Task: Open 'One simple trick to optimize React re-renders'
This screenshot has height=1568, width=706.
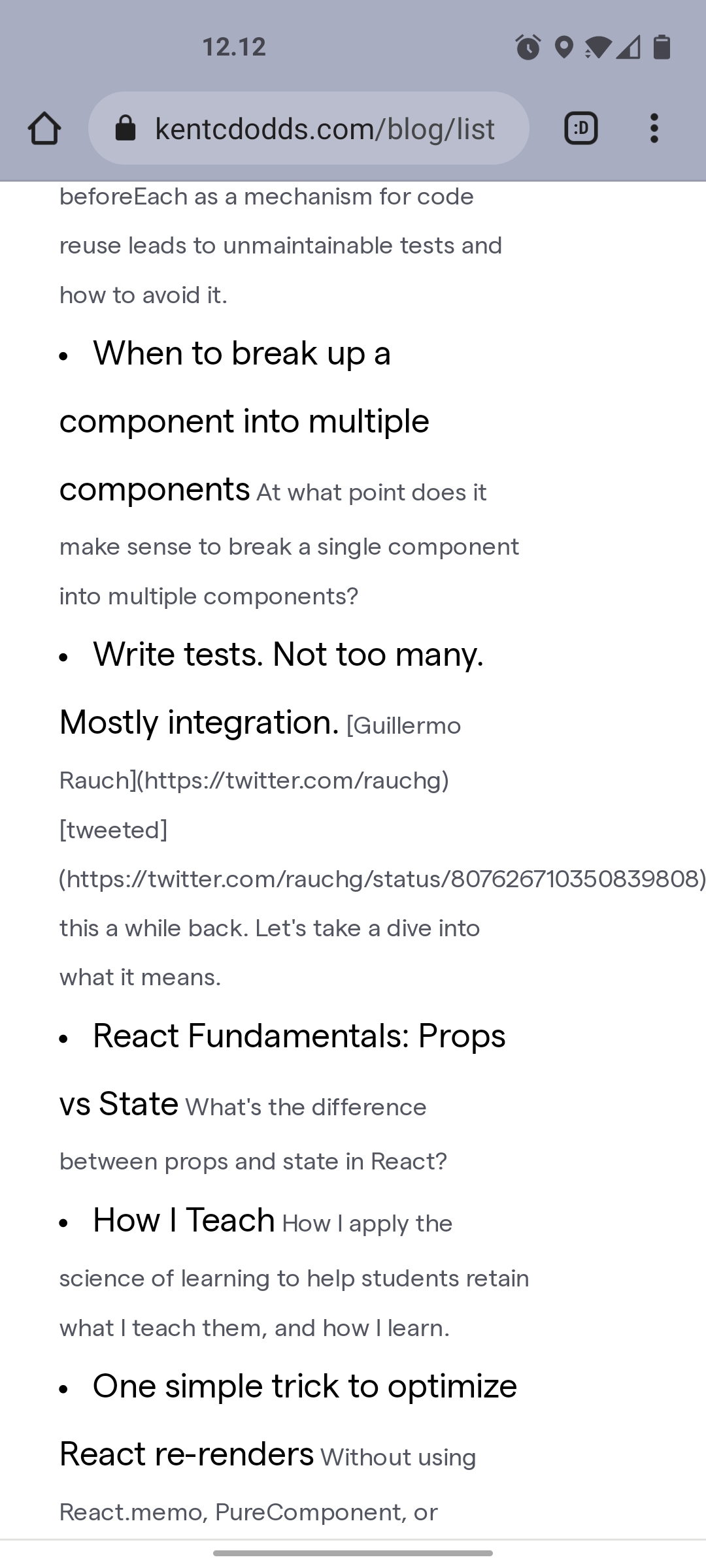Action: click(305, 1386)
